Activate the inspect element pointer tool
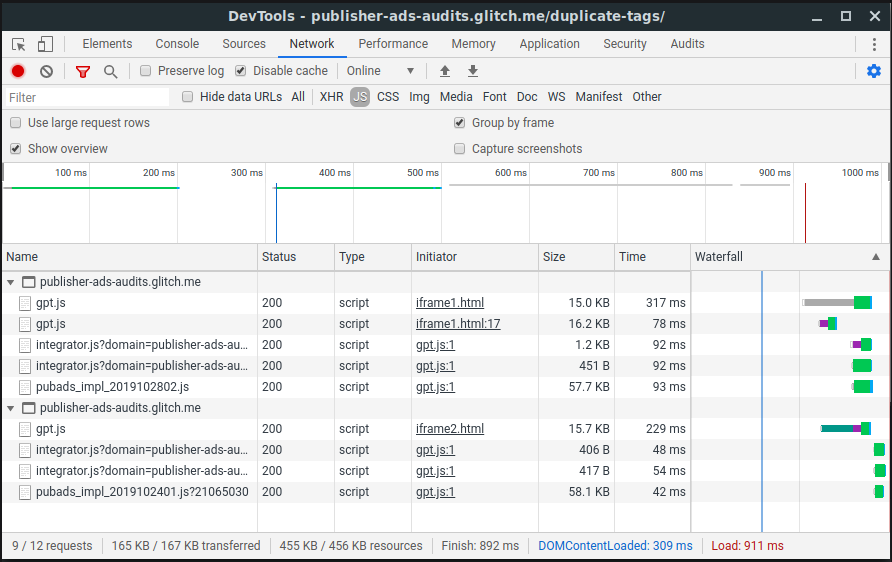This screenshot has width=892, height=562. click(19, 44)
